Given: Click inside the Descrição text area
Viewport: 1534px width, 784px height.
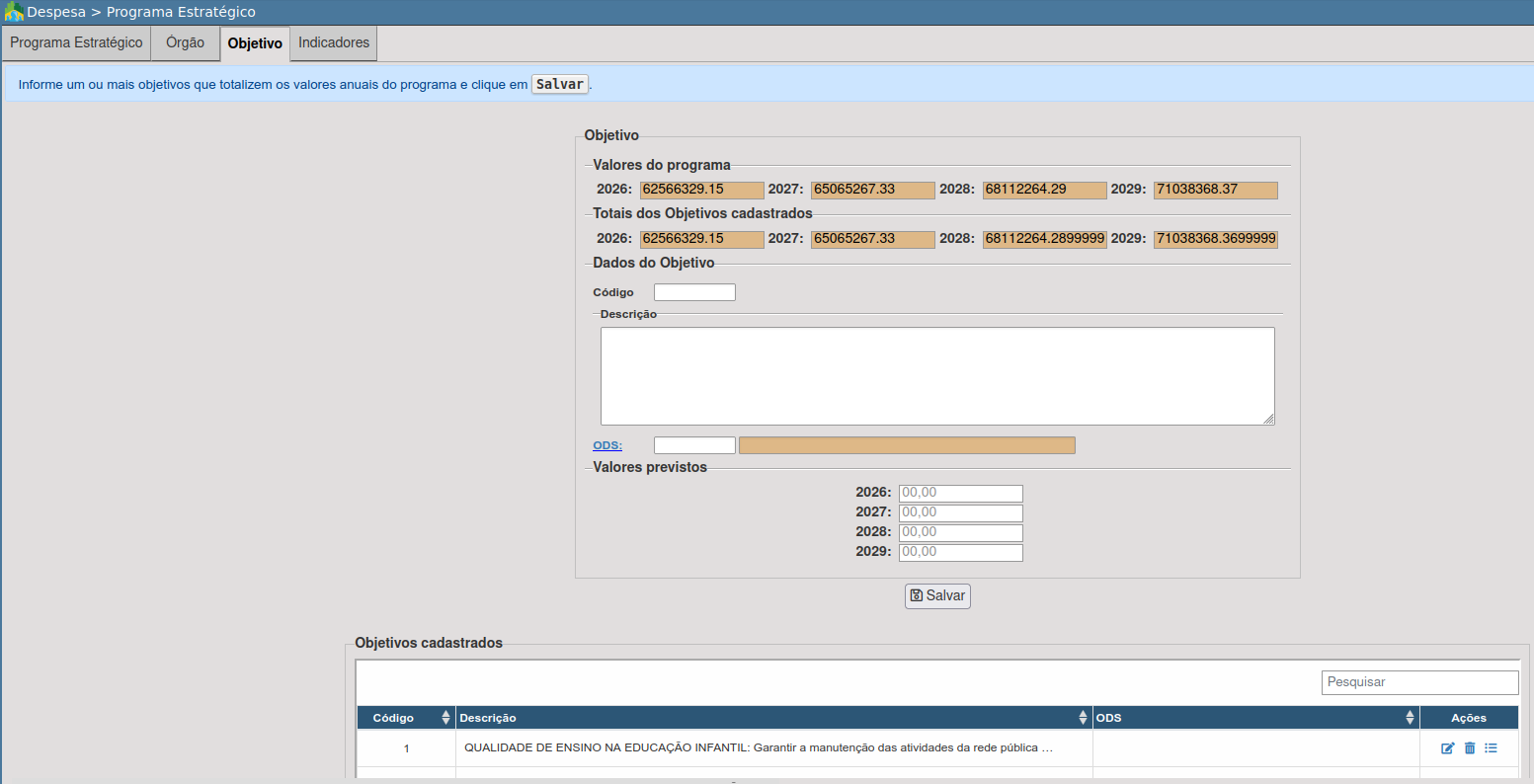Looking at the screenshot, I should (936, 376).
